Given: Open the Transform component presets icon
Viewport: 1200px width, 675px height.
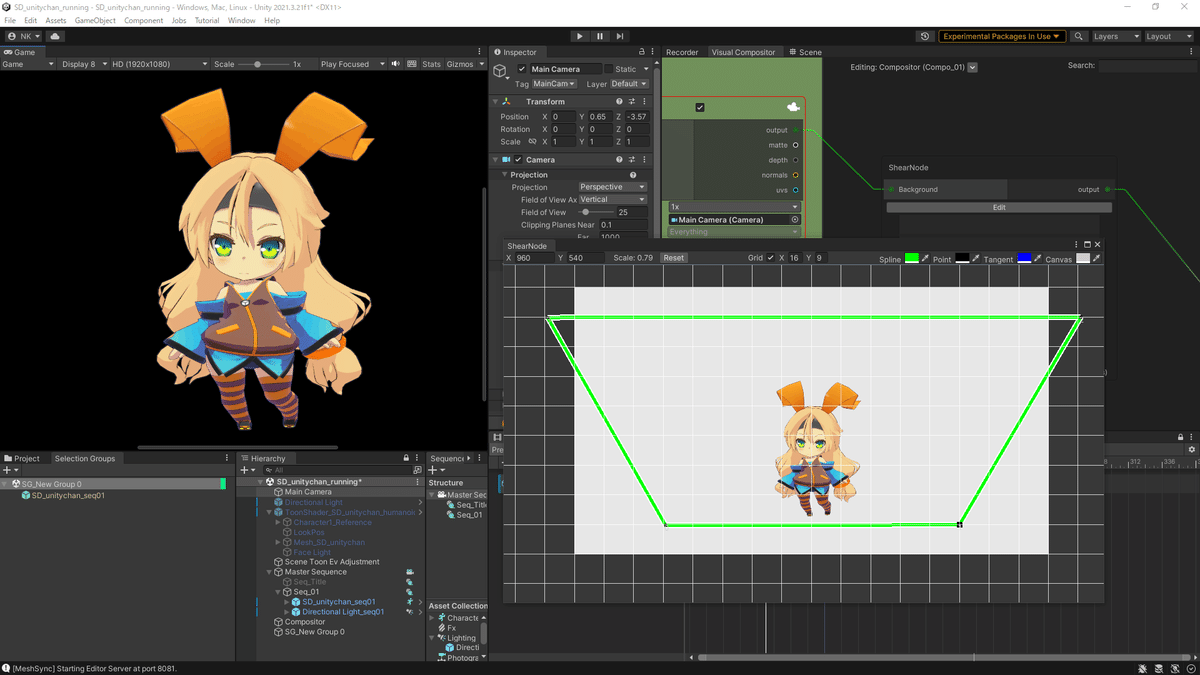Looking at the screenshot, I should point(631,102).
